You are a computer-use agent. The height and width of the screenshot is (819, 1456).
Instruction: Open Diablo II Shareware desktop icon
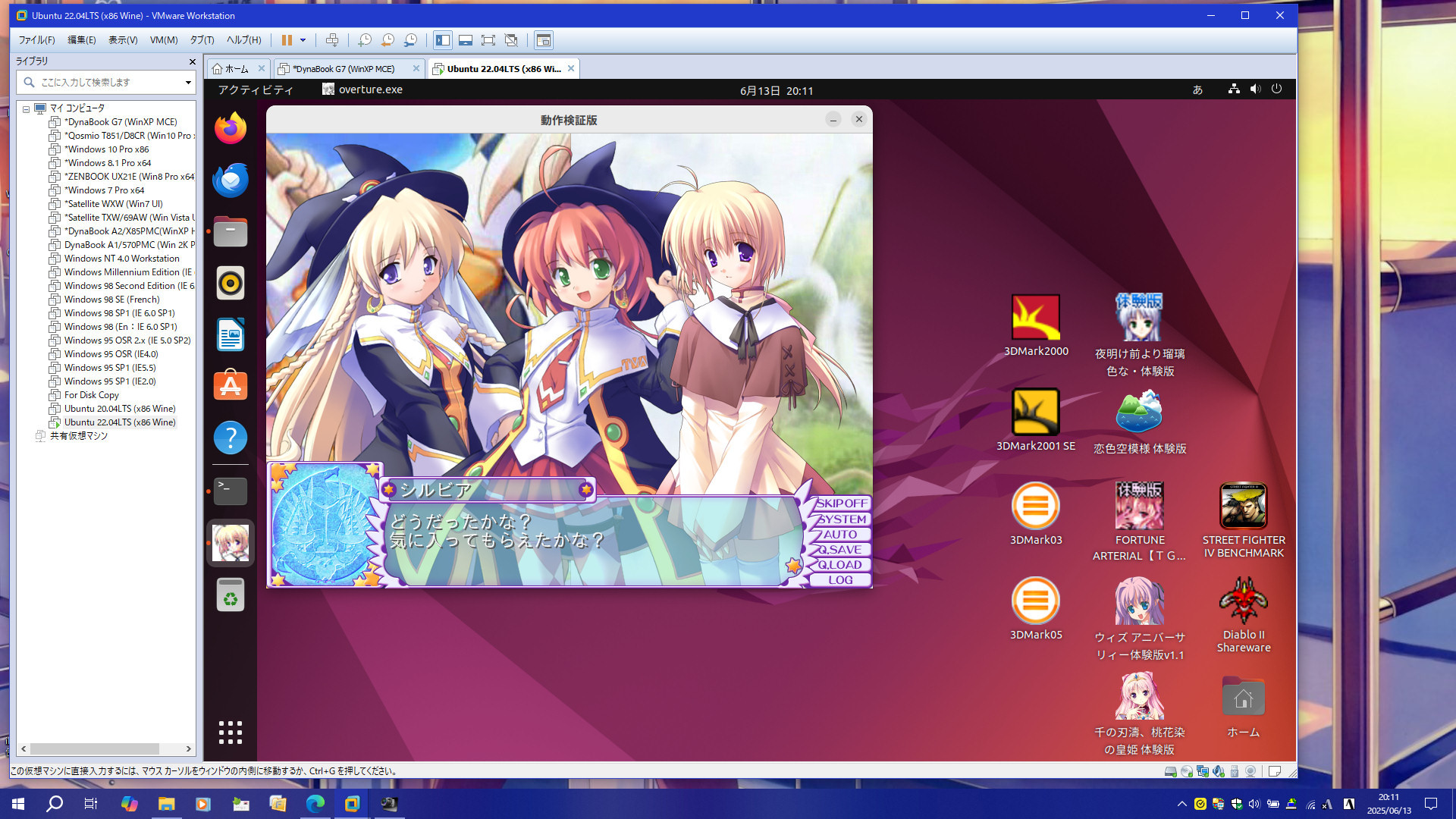1244,615
